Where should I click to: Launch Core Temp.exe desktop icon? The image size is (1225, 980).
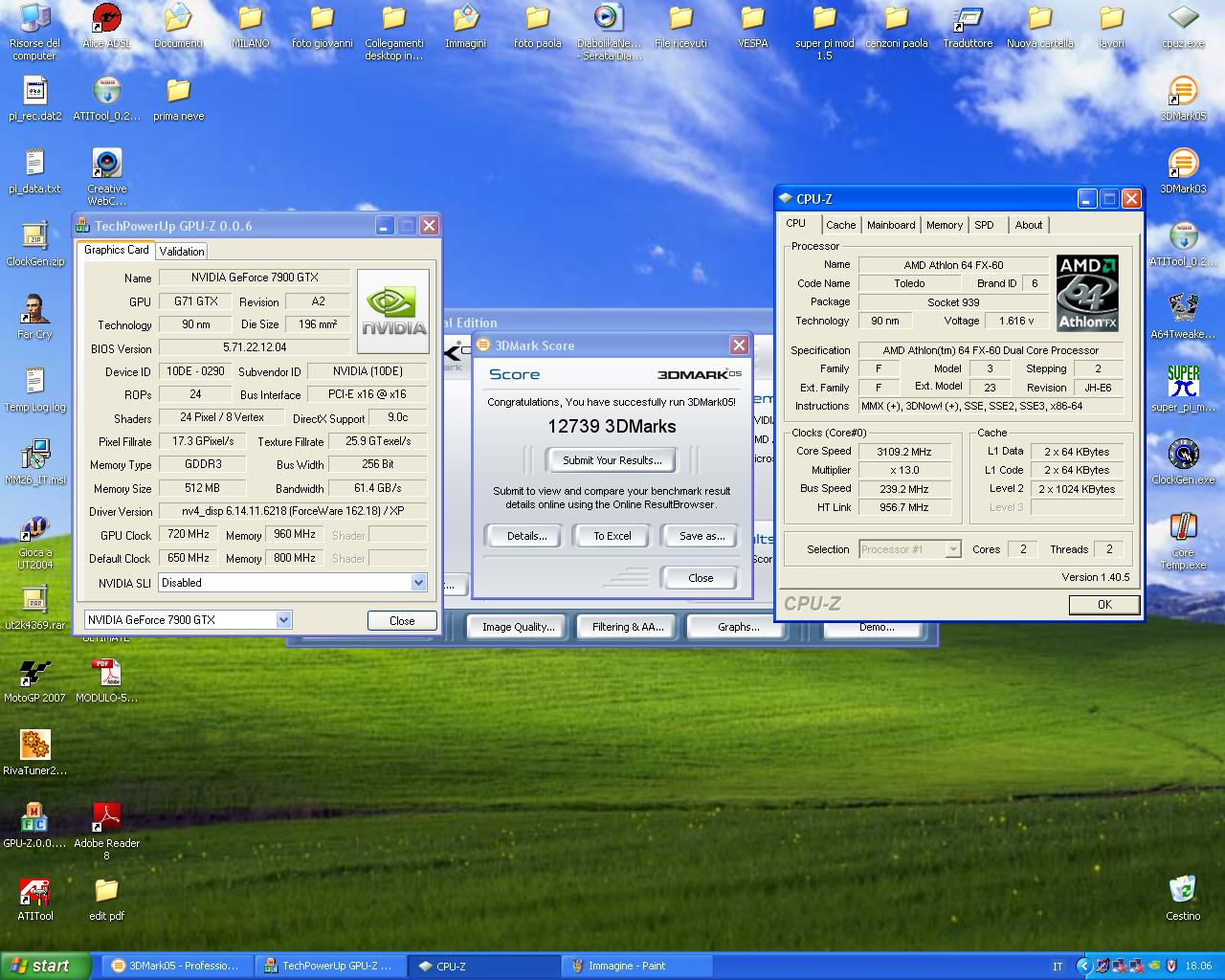pyautogui.click(x=1183, y=542)
